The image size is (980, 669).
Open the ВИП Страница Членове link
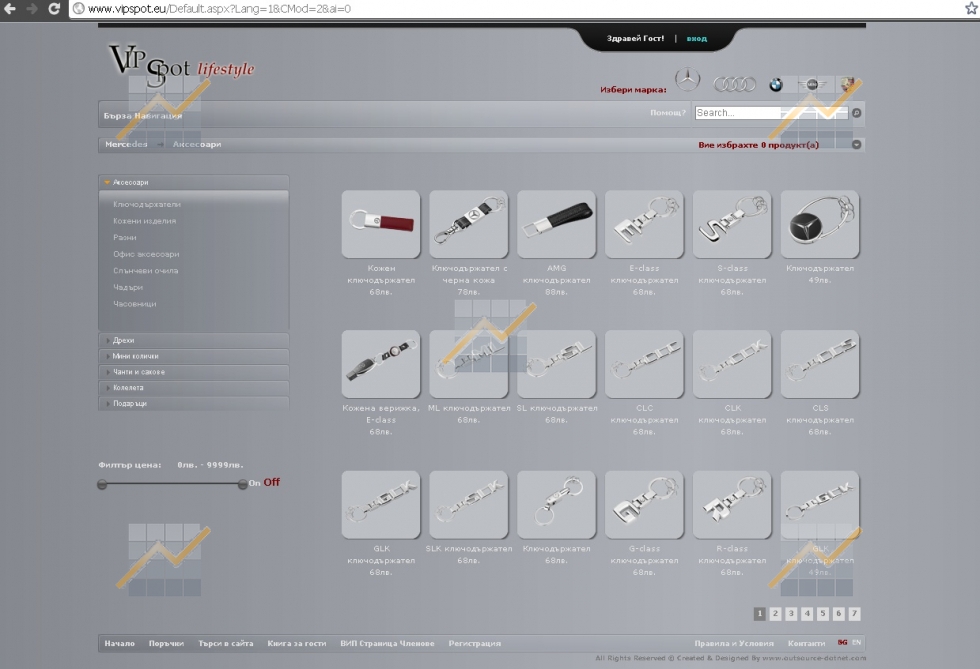387,643
